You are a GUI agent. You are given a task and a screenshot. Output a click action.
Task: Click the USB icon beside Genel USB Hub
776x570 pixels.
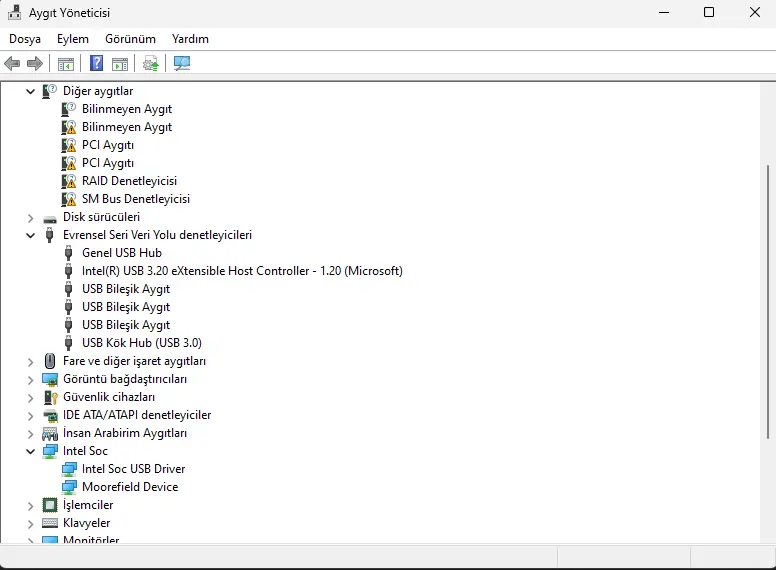tap(69, 253)
